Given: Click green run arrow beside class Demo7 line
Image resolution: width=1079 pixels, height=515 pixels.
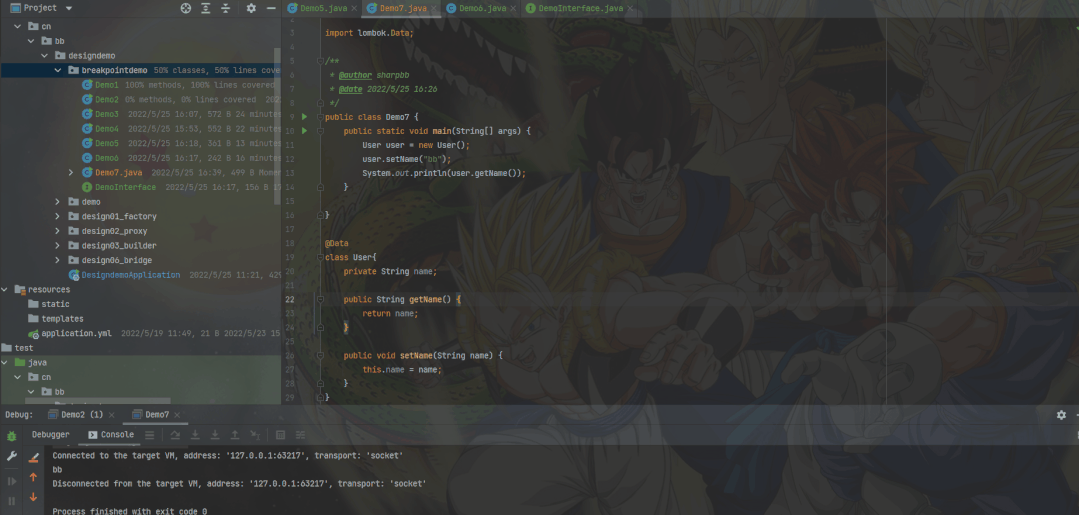Looking at the screenshot, I should click(x=304, y=117).
